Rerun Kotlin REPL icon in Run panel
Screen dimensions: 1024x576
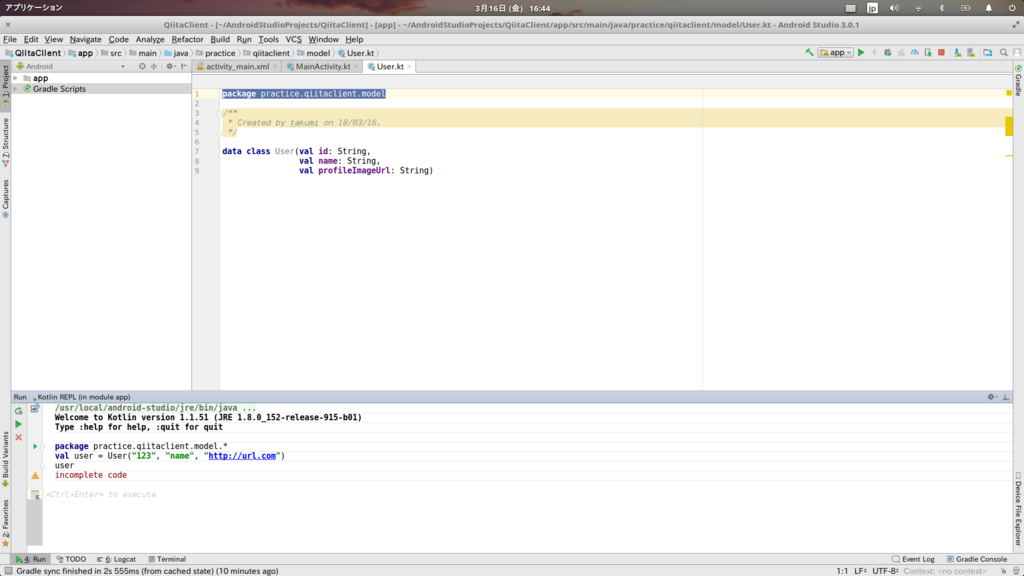click(x=18, y=411)
